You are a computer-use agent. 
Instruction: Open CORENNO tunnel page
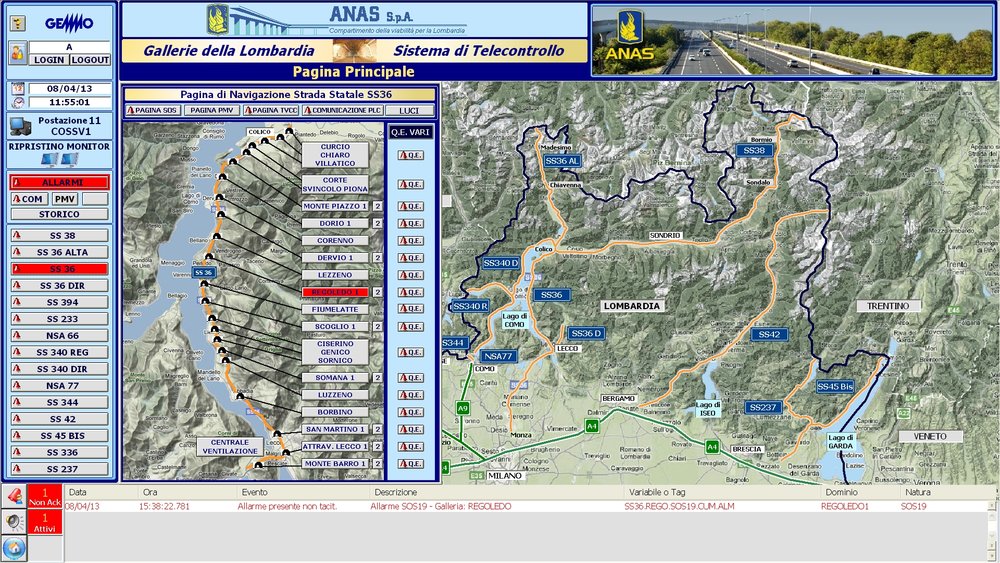pyautogui.click(x=335, y=240)
